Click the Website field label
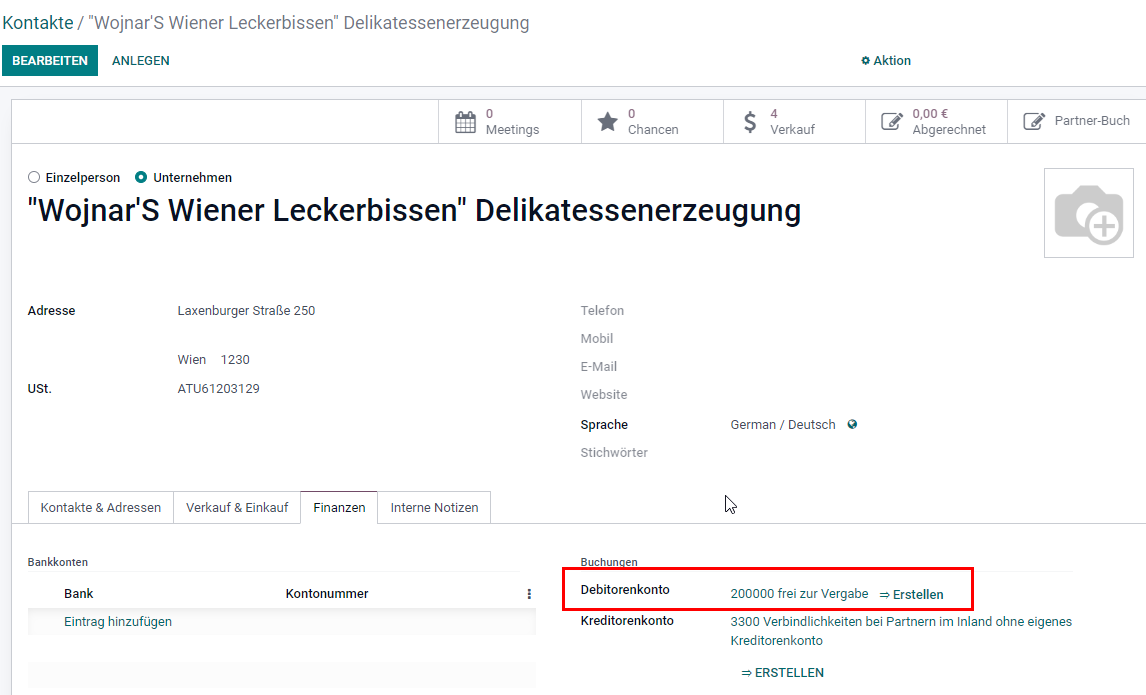Viewport: 1146px width, 695px height. tap(604, 395)
